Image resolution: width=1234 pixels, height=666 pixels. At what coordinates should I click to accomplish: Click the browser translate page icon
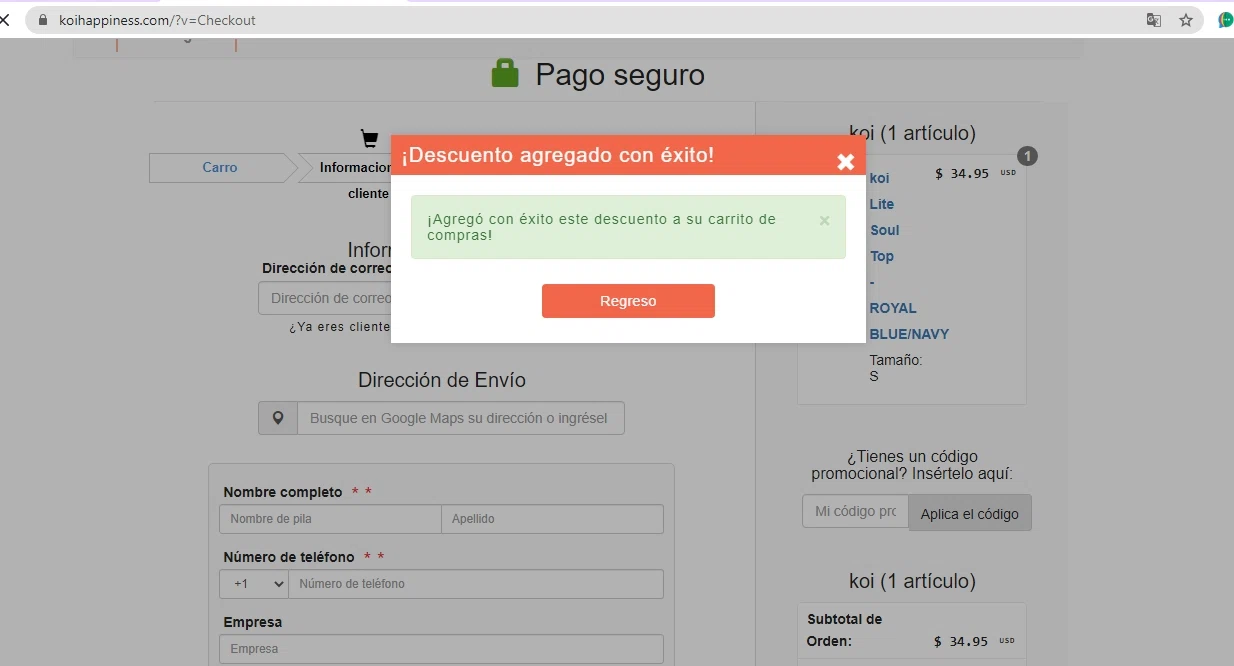click(x=1154, y=20)
